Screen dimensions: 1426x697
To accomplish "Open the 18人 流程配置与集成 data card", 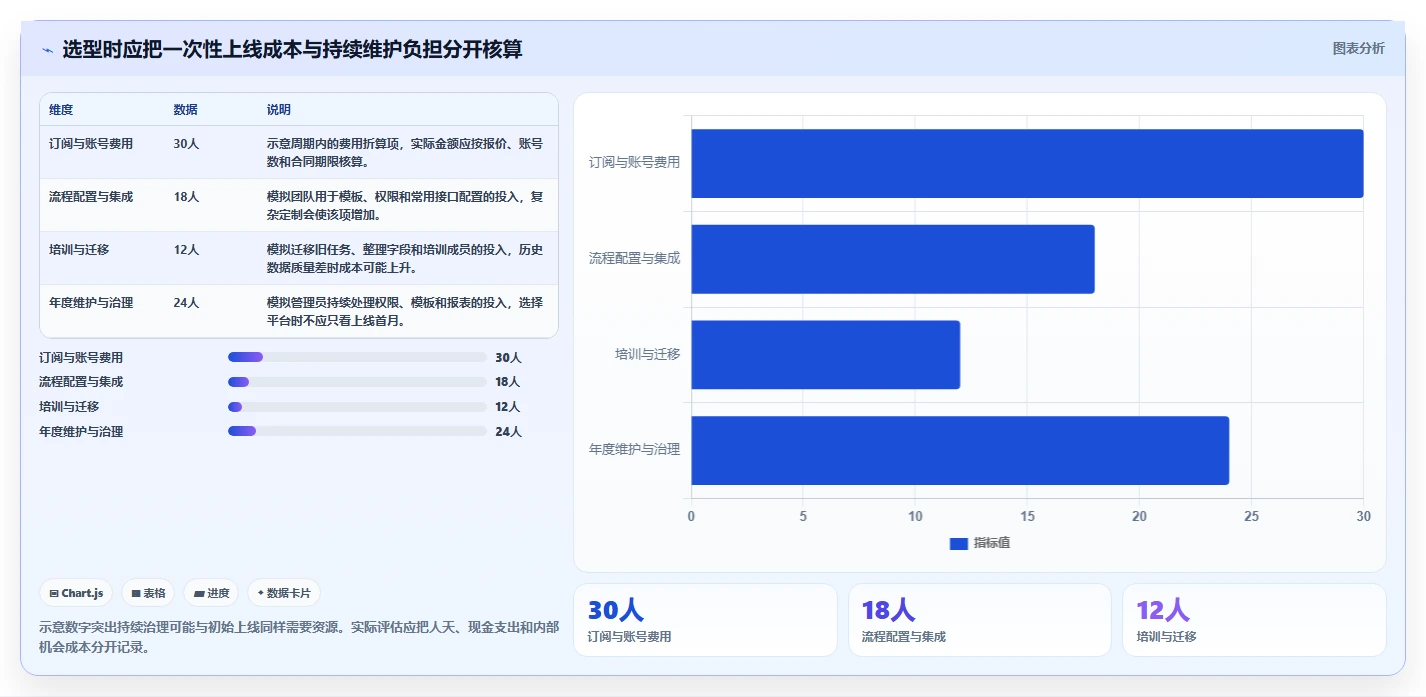I will pos(980,620).
